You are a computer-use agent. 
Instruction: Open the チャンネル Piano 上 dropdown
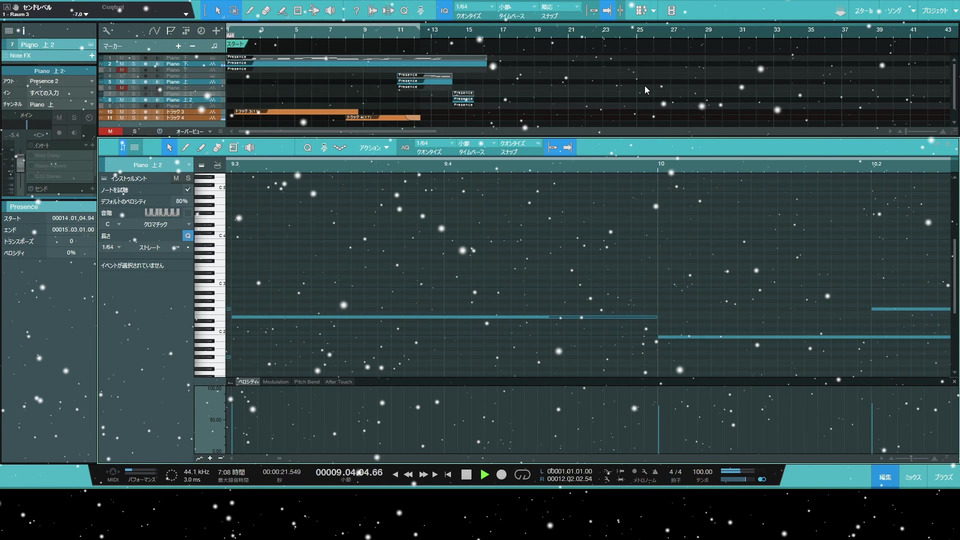61,104
